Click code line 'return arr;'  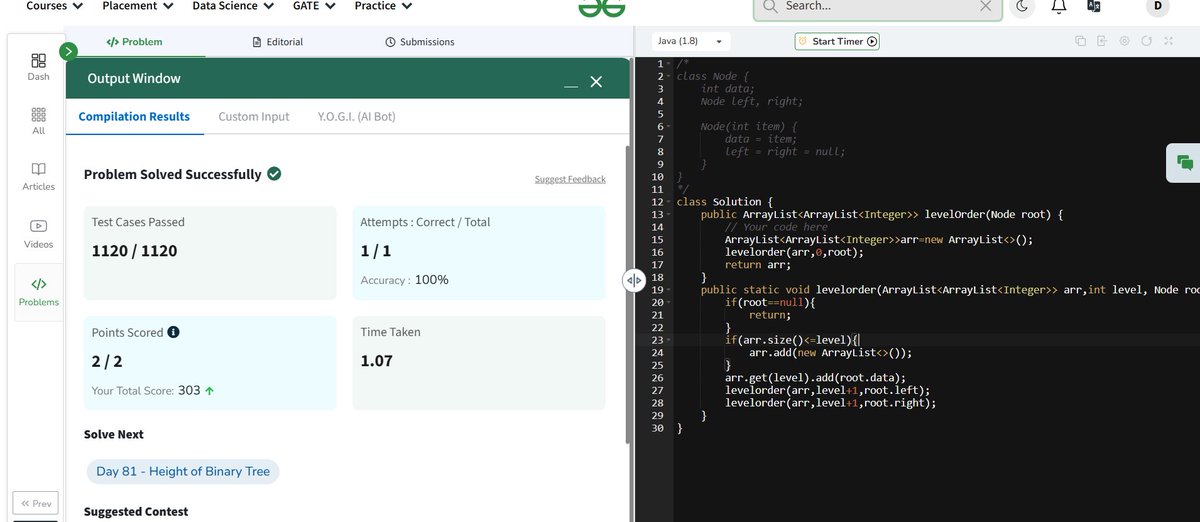(759, 265)
